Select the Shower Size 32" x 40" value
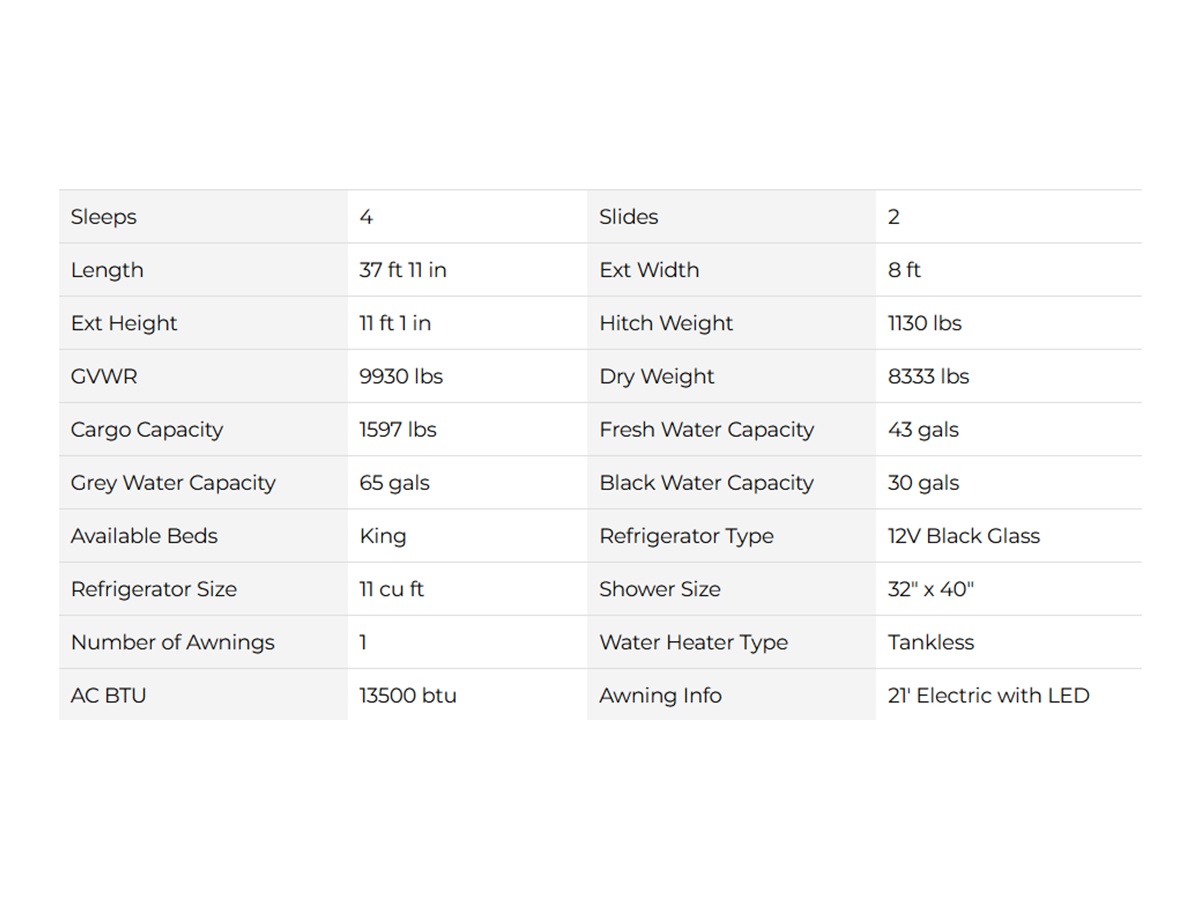 (930, 589)
